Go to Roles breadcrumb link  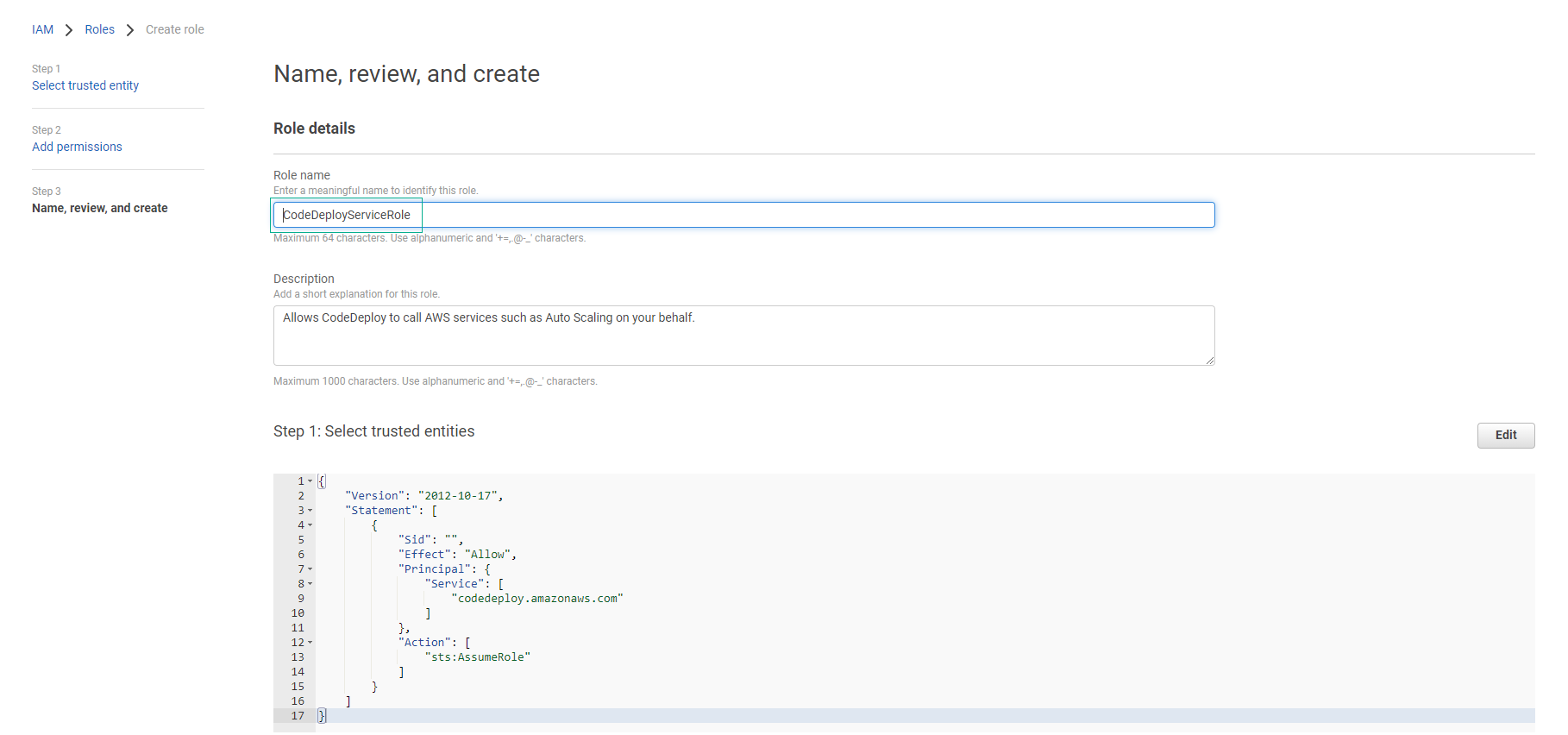tap(99, 29)
